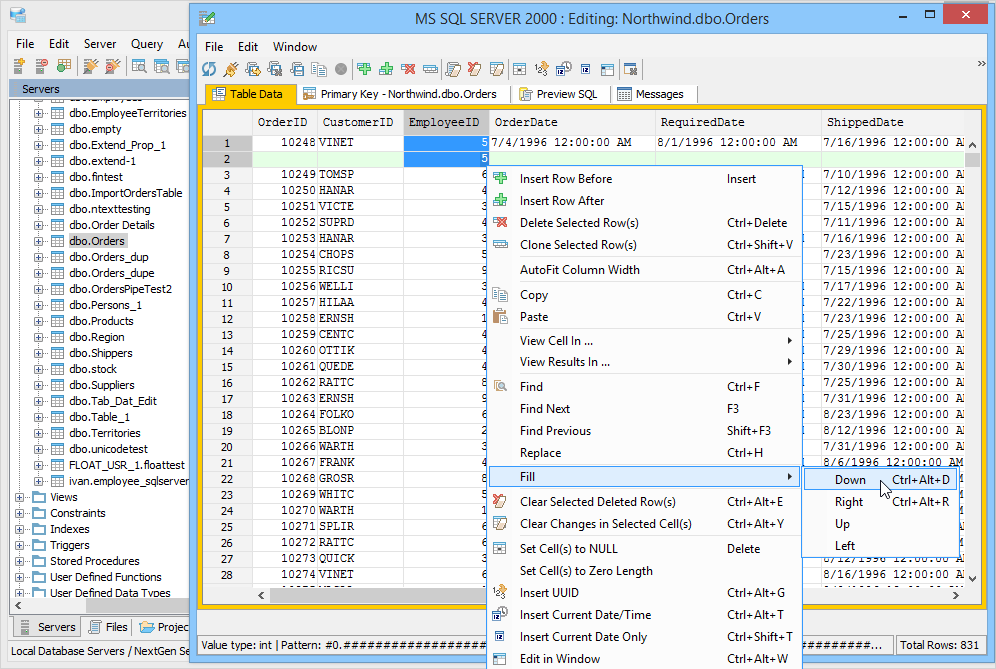Click the remove server icon in main window
This screenshot has height=669, width=996.
tap(41, 66)
